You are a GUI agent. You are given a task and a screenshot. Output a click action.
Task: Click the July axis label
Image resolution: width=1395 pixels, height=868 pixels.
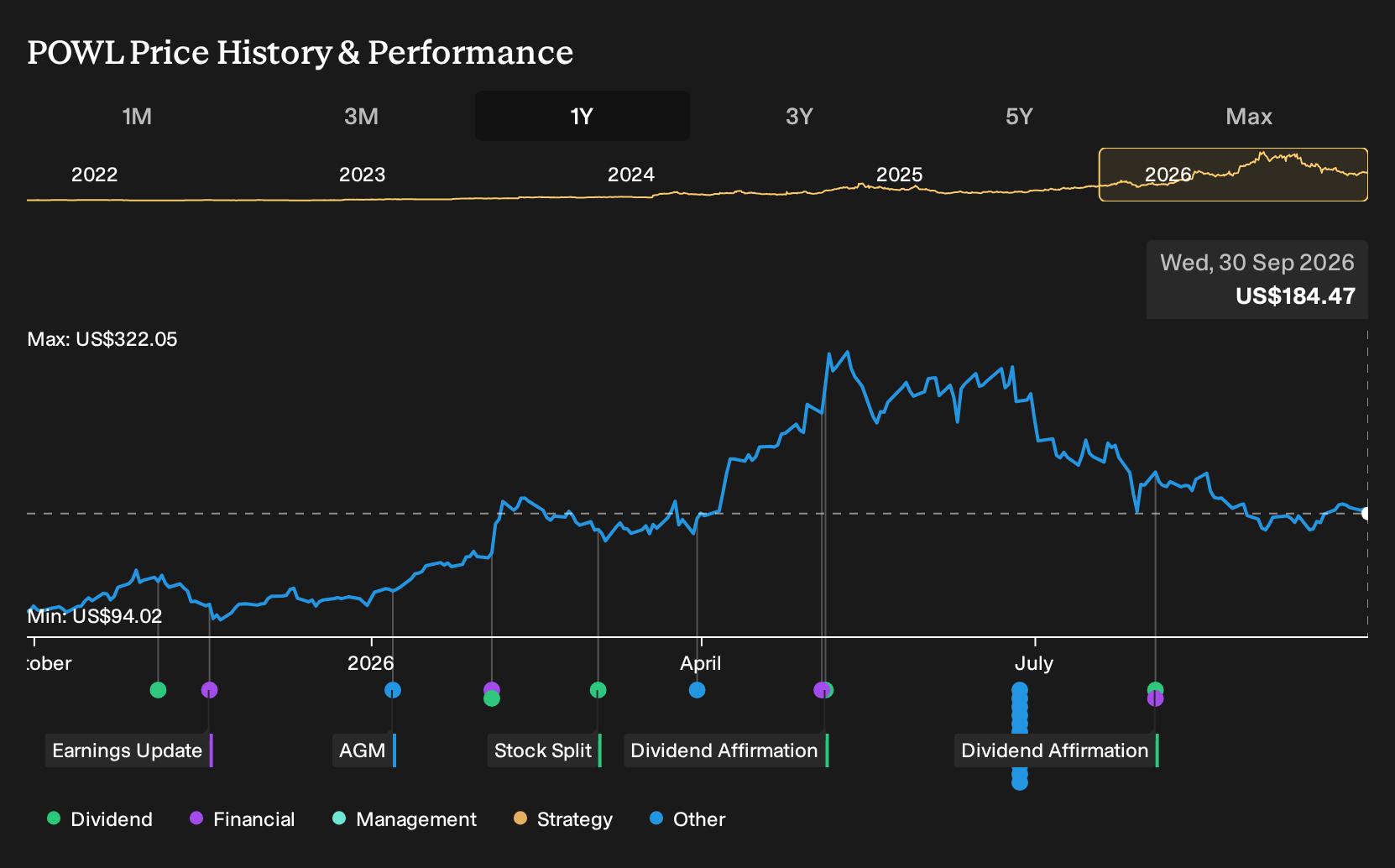click(x=1034, y=663)
